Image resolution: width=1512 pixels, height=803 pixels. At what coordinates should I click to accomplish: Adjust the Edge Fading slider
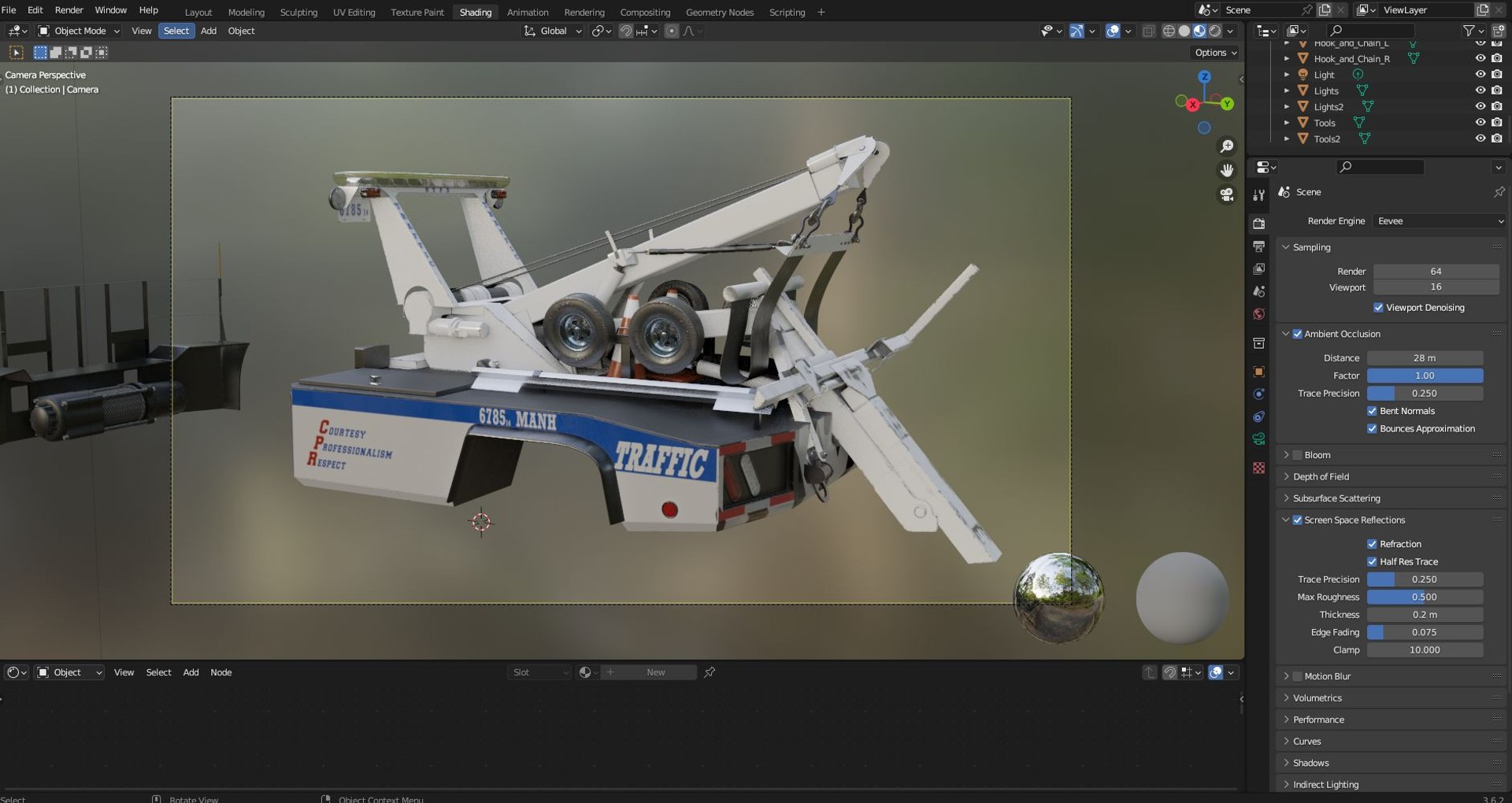1425,632
